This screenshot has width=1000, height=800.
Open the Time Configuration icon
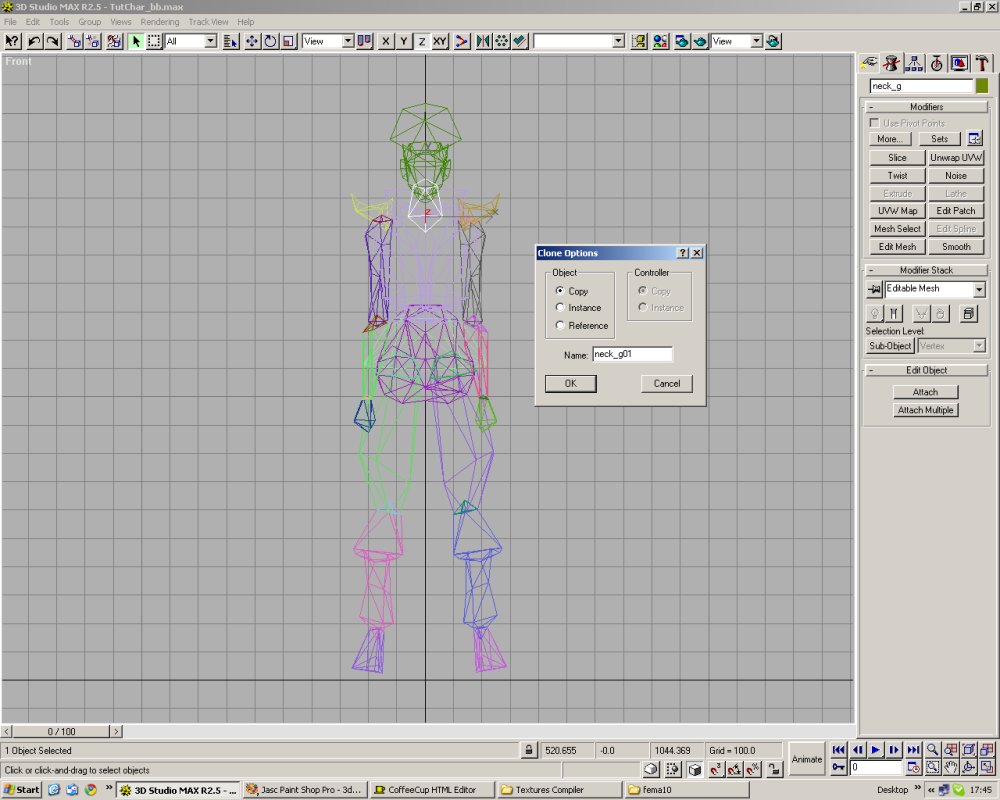[x=914, y=767]
